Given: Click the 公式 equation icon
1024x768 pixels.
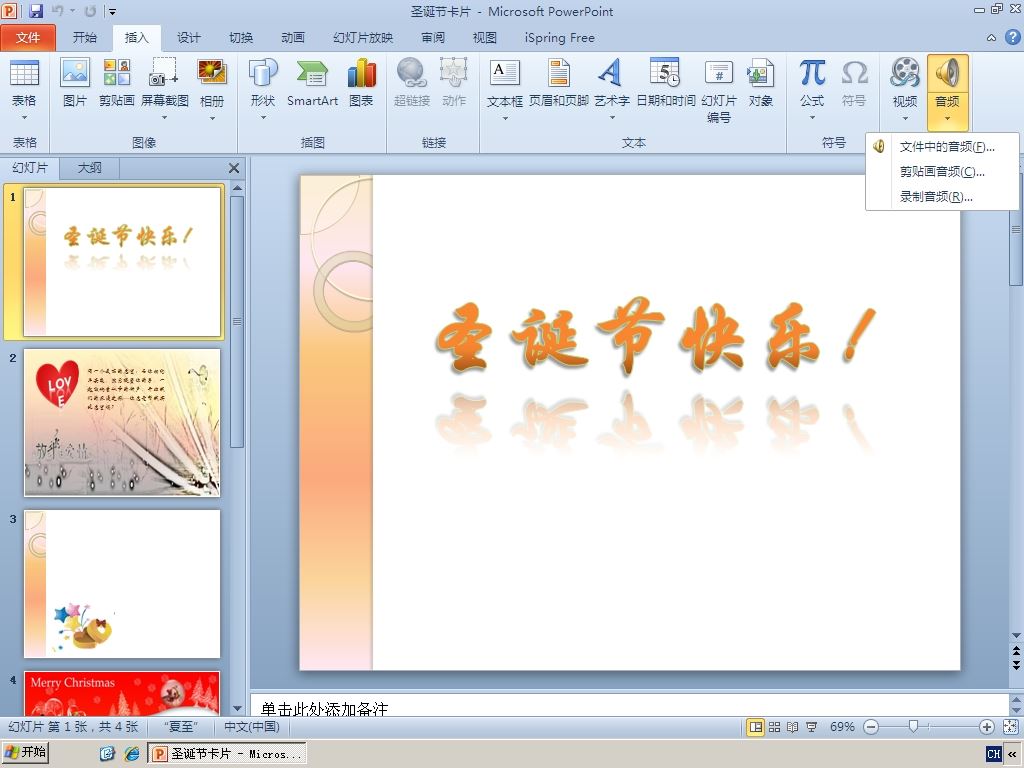Looking at the screenshot, I should pyautogui.click(x=812, y=73).
